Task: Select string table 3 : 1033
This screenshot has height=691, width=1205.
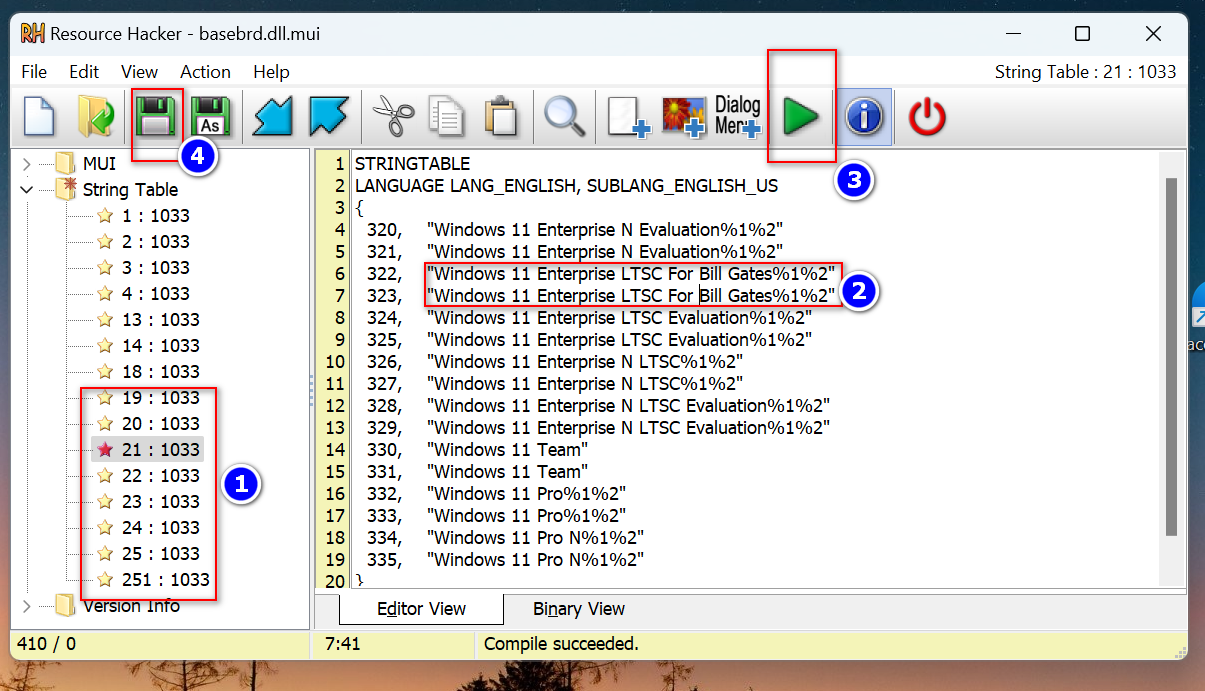Action: [x=155, y=268]
